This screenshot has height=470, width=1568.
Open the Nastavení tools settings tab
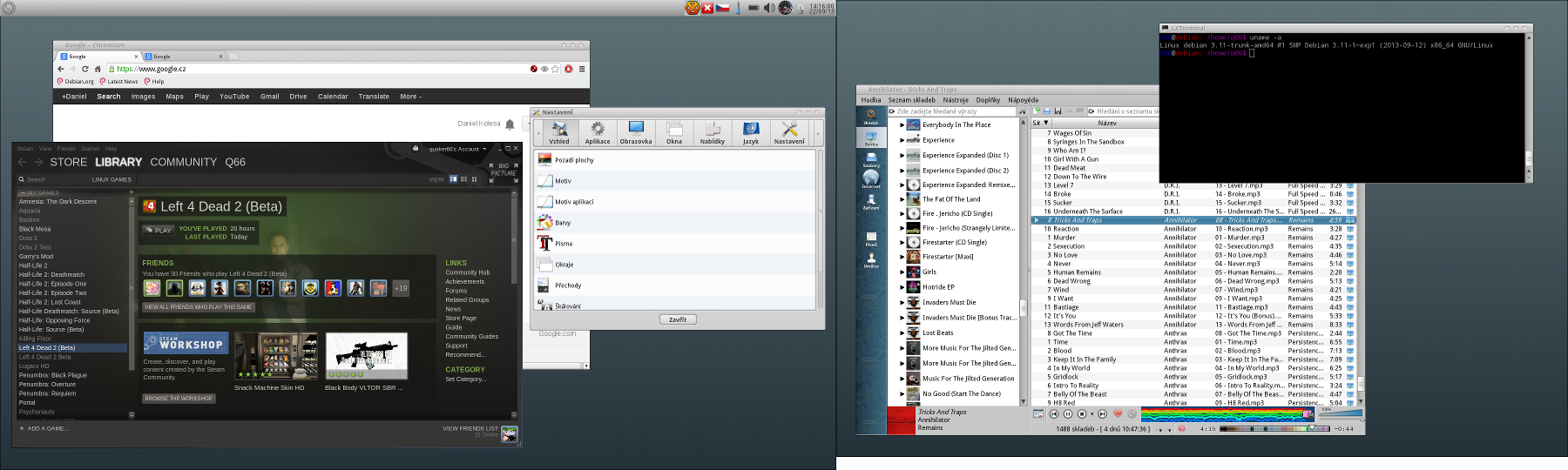pos(789,133)
